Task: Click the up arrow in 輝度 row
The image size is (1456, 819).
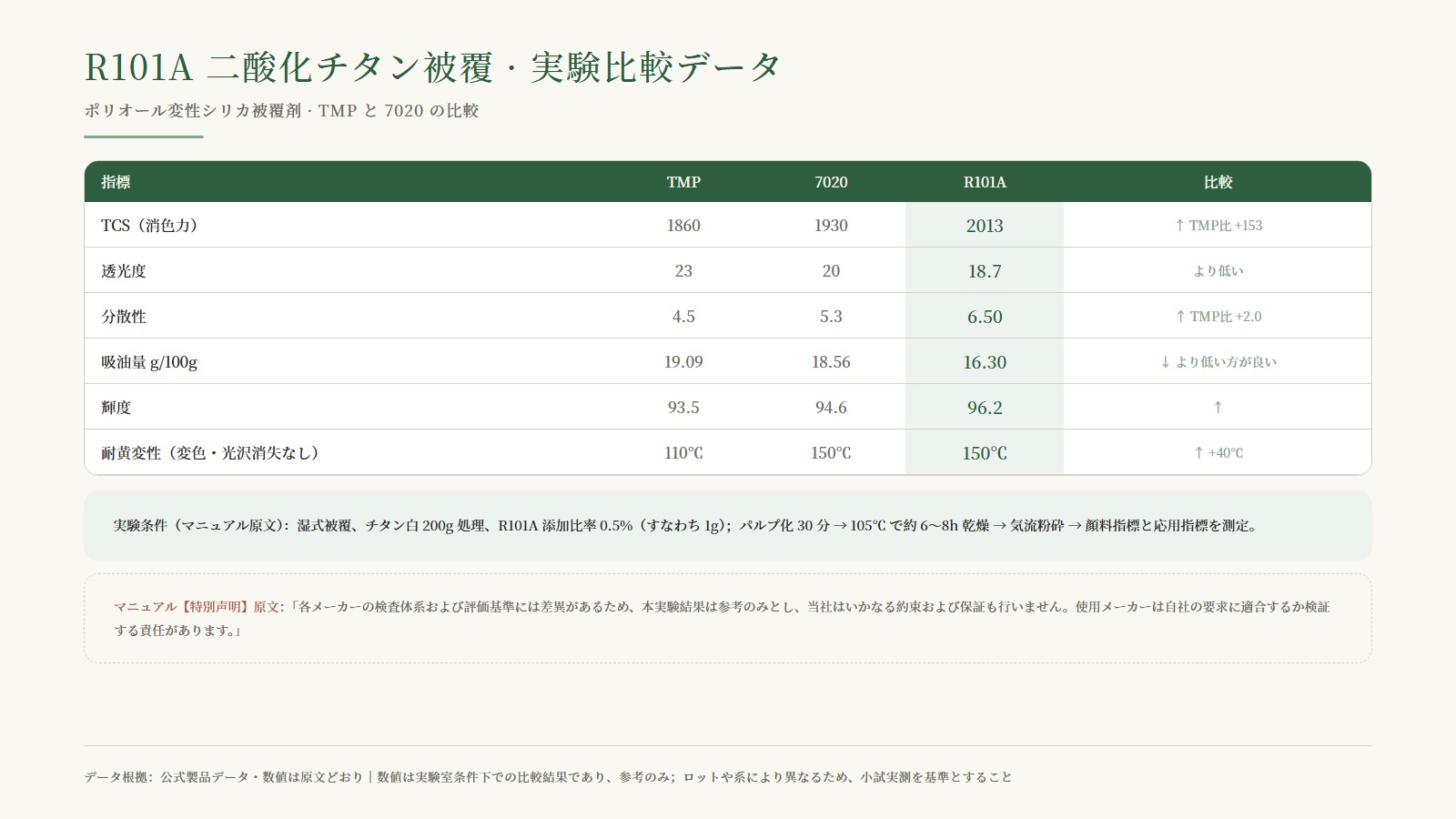Action: [x=1218, y=408]
